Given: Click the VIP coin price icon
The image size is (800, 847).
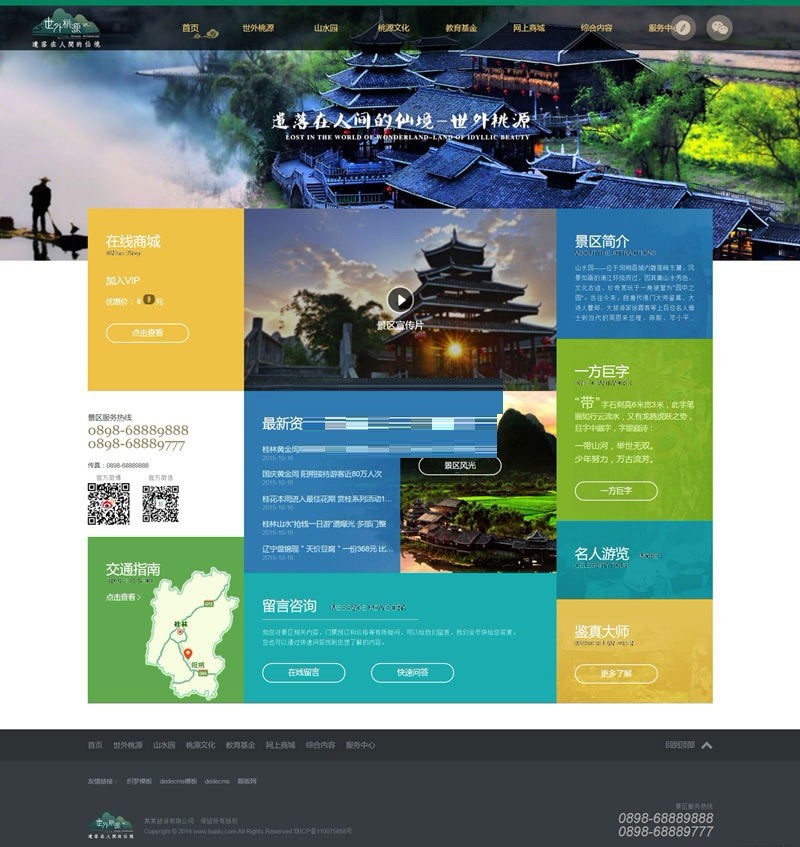Looking at the screenshot, I should click(146, 298).
